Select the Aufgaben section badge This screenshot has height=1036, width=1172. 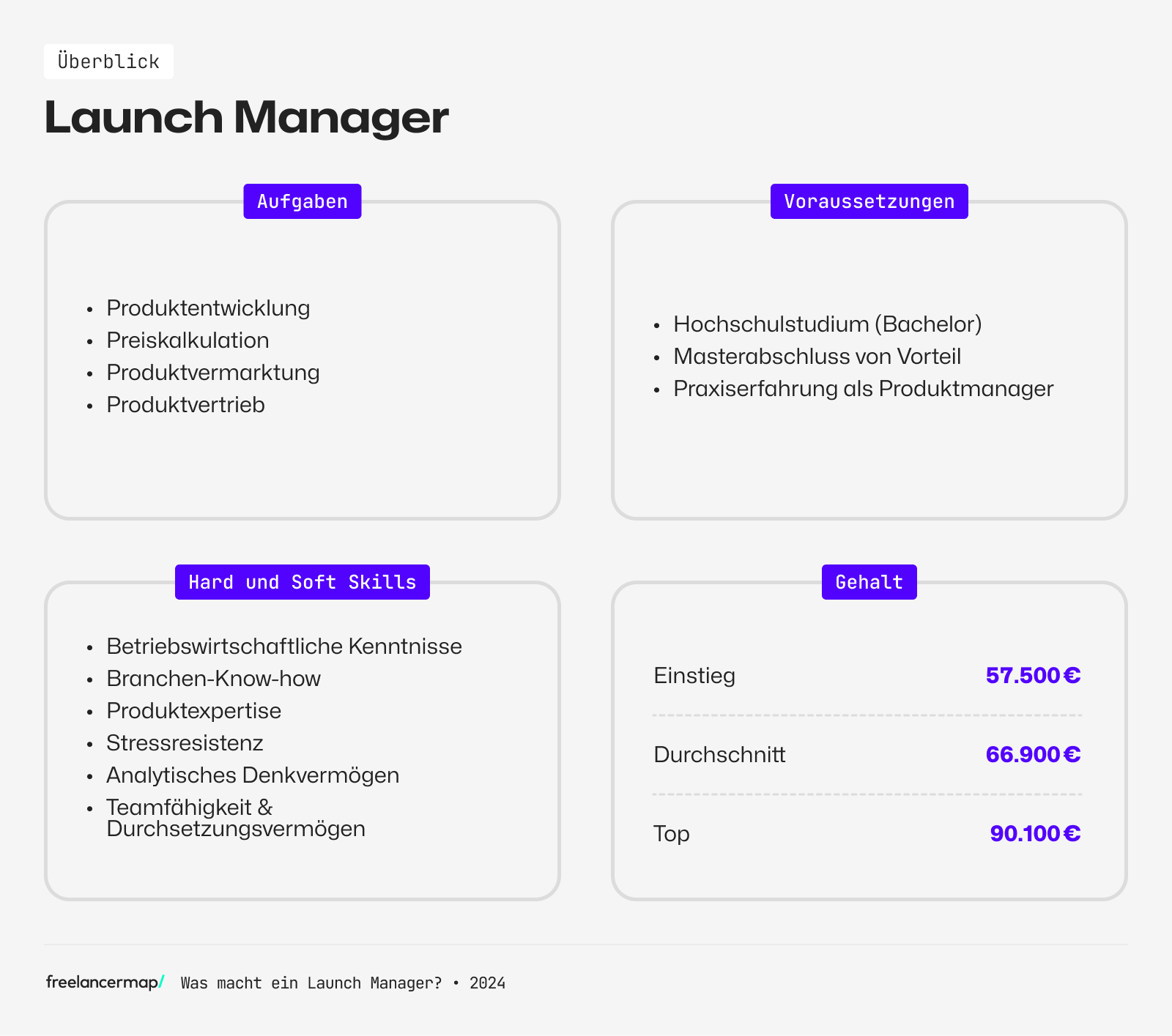[302, 201]
